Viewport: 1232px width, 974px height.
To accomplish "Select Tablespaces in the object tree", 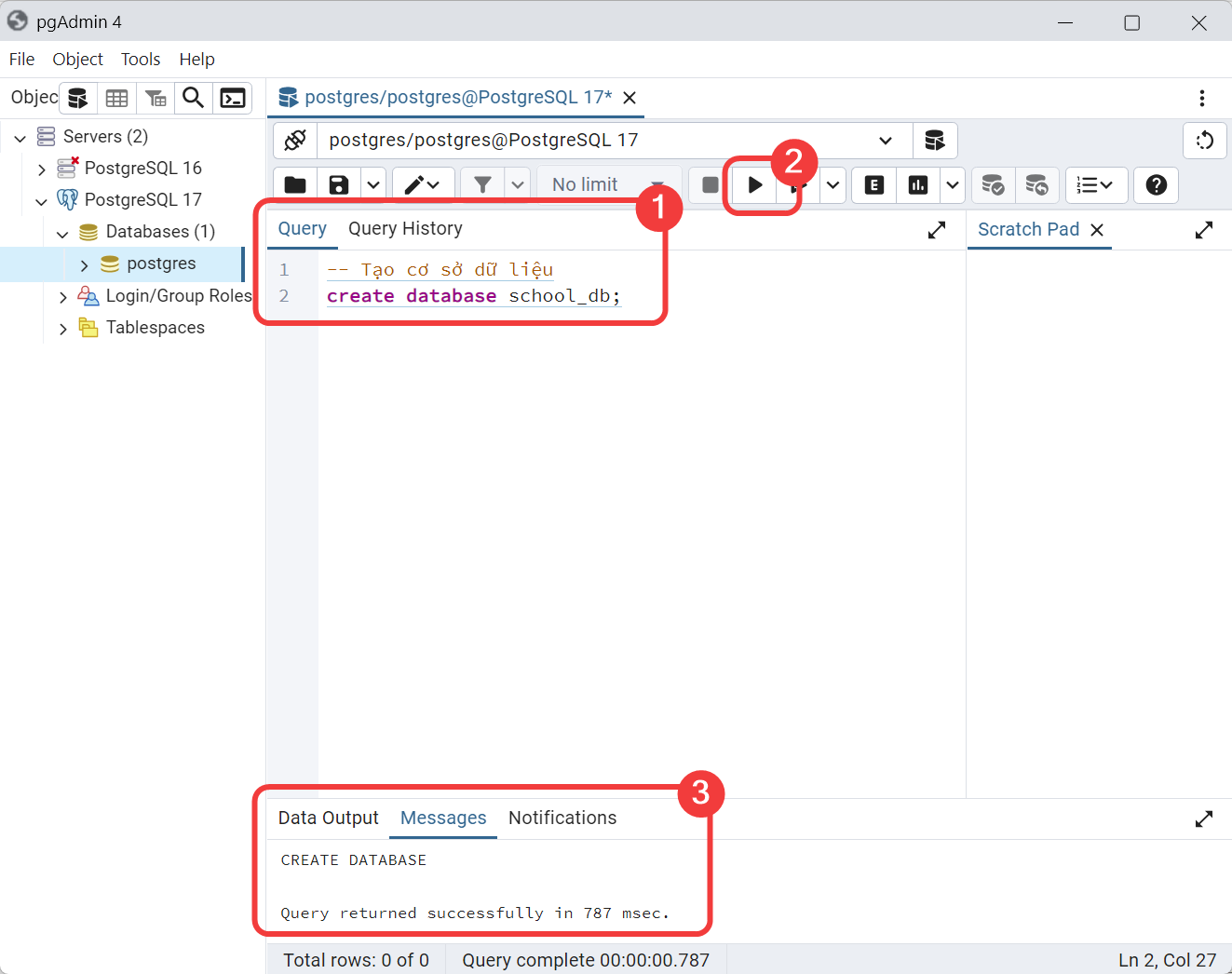I will tap(155, 328).
